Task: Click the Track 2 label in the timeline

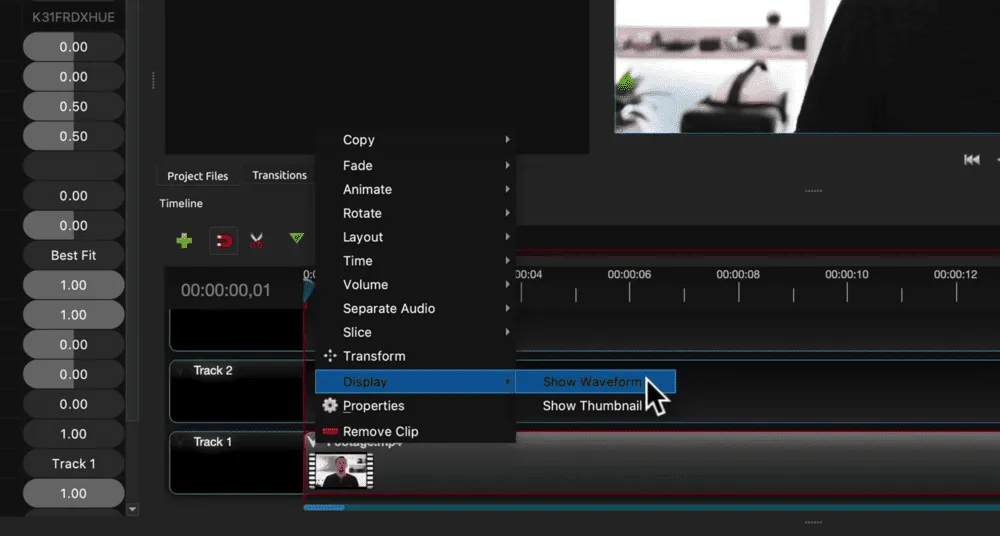Action: click(x=213, y=371)
